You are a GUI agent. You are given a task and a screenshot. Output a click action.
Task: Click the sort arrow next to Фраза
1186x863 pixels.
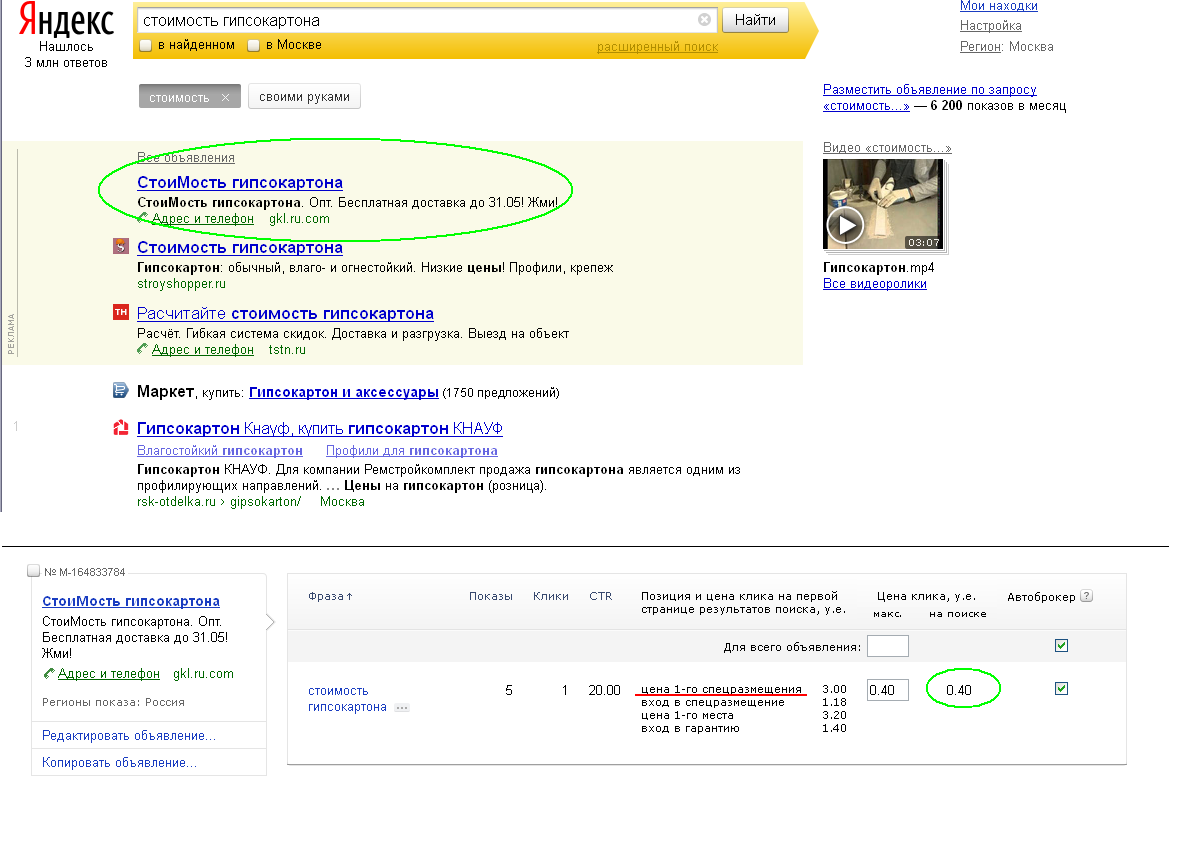(x=349, y=597)
